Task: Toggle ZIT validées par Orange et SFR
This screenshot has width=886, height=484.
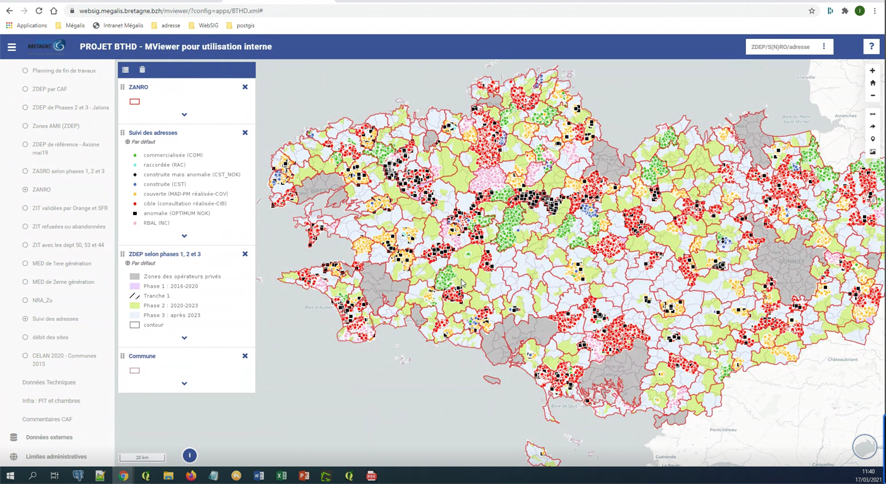Action: [x=25, y=208]
